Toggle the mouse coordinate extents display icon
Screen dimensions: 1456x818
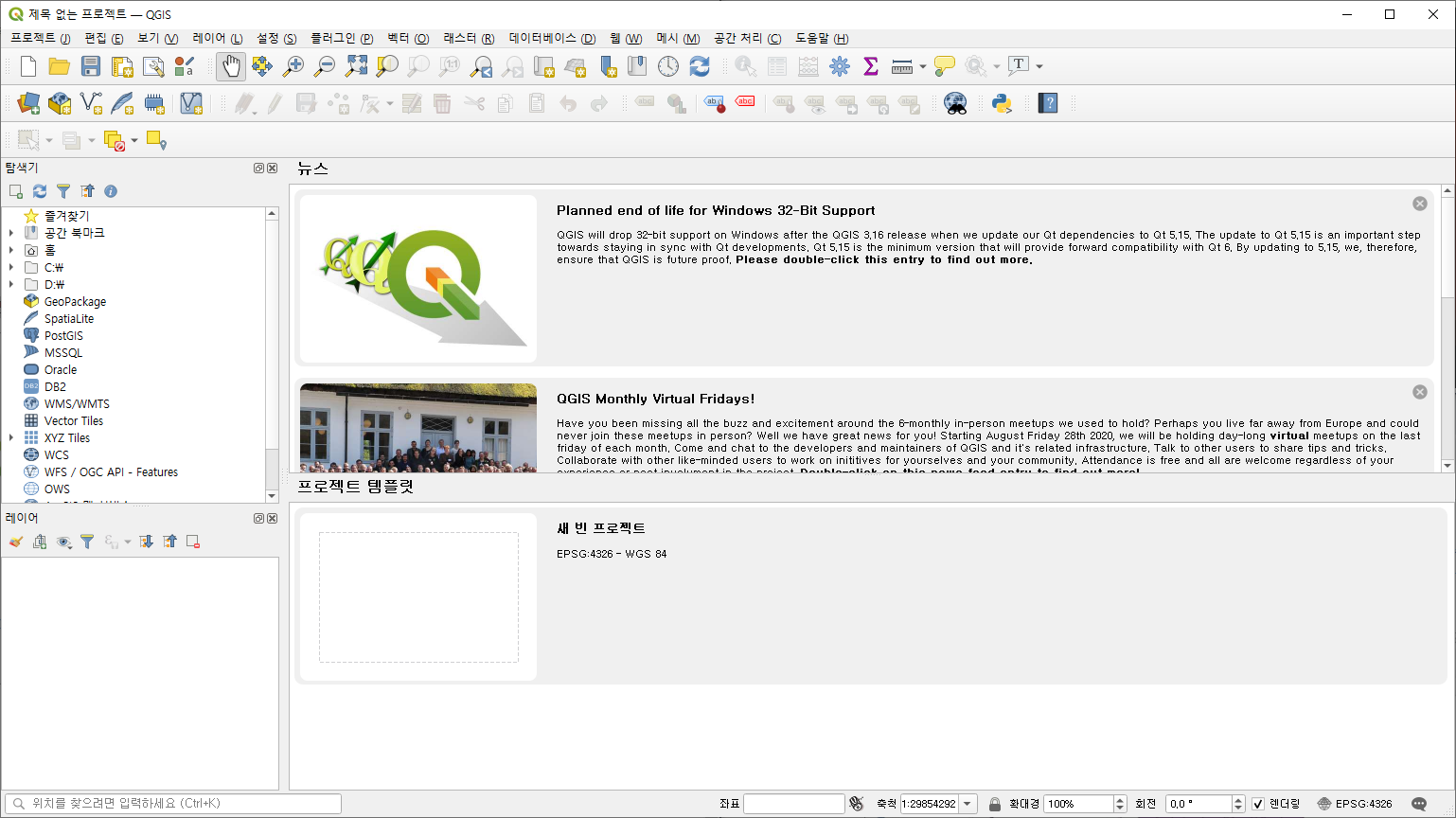pyautogui.click(x=857, y=804)
